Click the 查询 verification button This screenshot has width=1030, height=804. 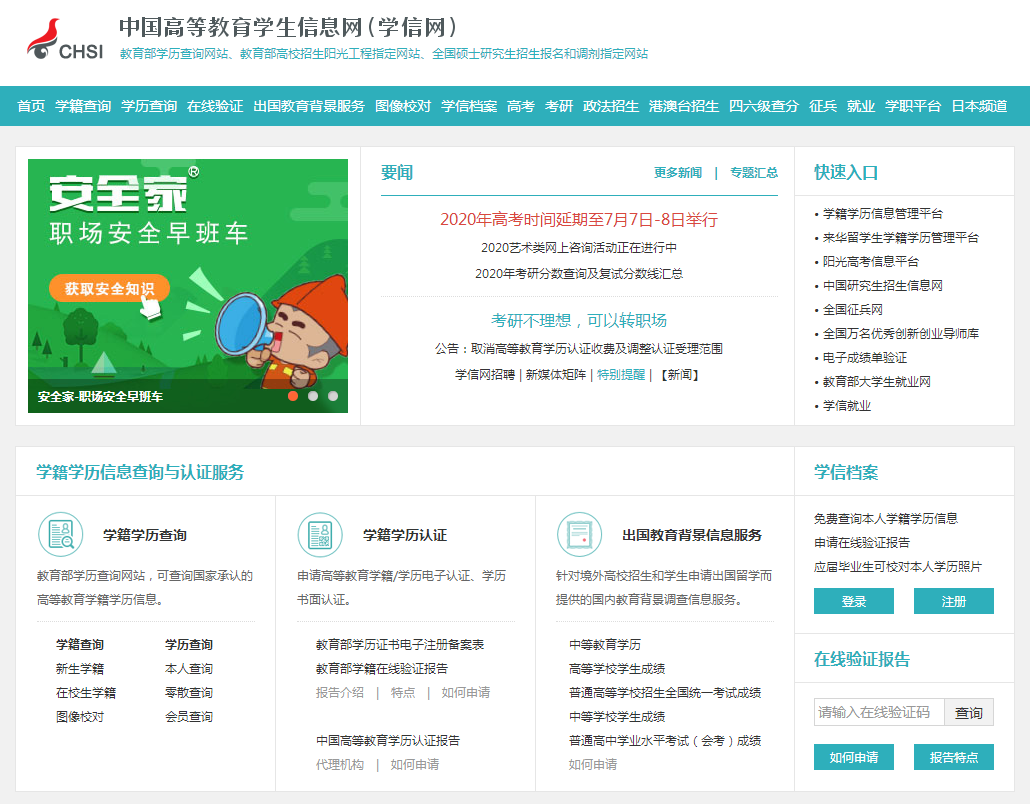(x=968, y=711)
